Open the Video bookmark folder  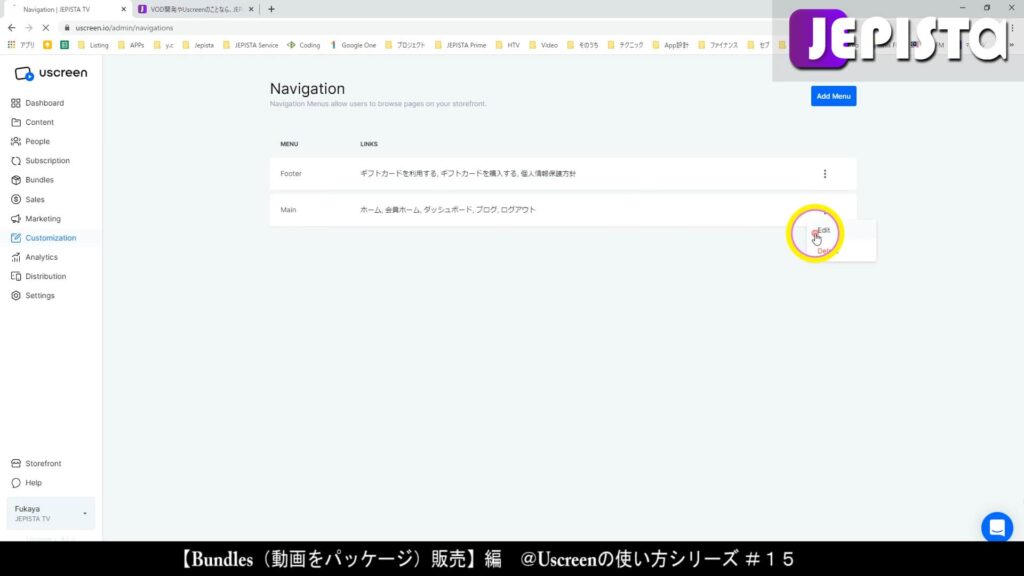click(543, 45)
